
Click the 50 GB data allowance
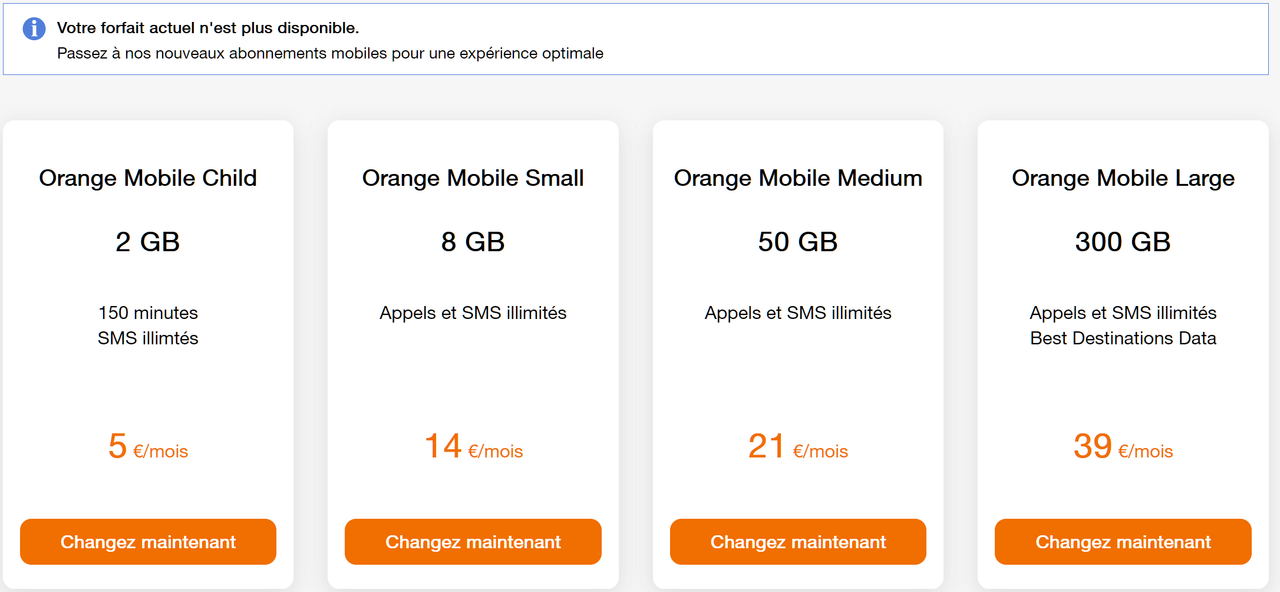[x=798, y=242]
